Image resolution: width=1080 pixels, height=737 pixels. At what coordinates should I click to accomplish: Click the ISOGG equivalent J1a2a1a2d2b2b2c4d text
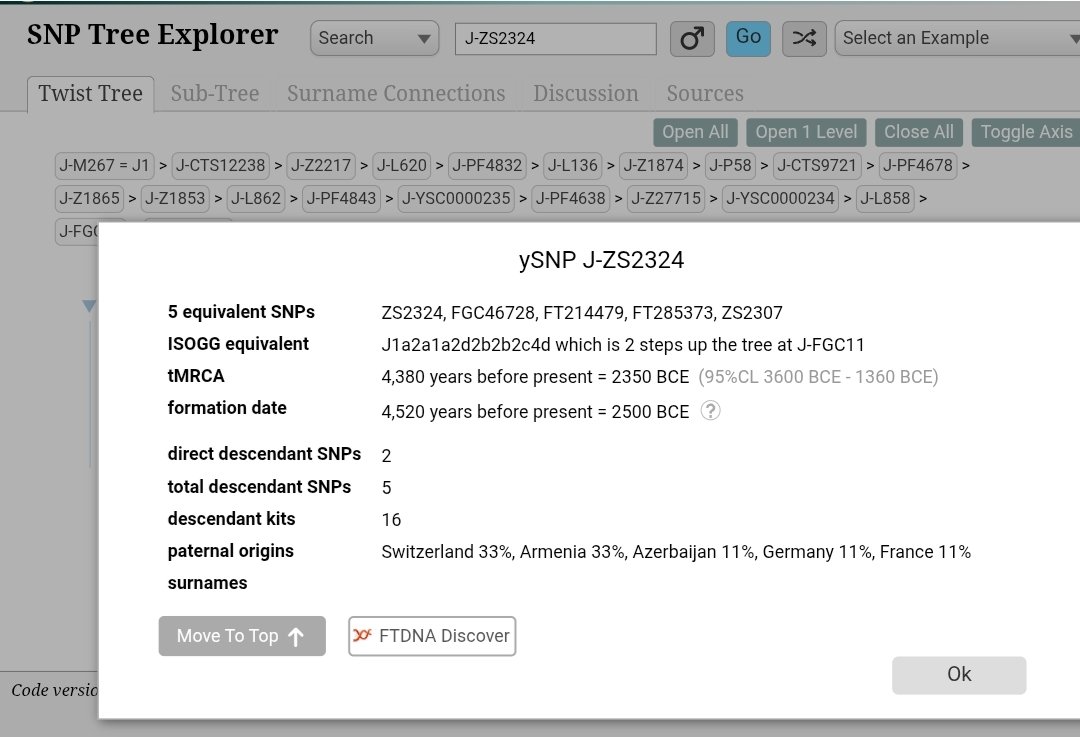tap(623, 345)
